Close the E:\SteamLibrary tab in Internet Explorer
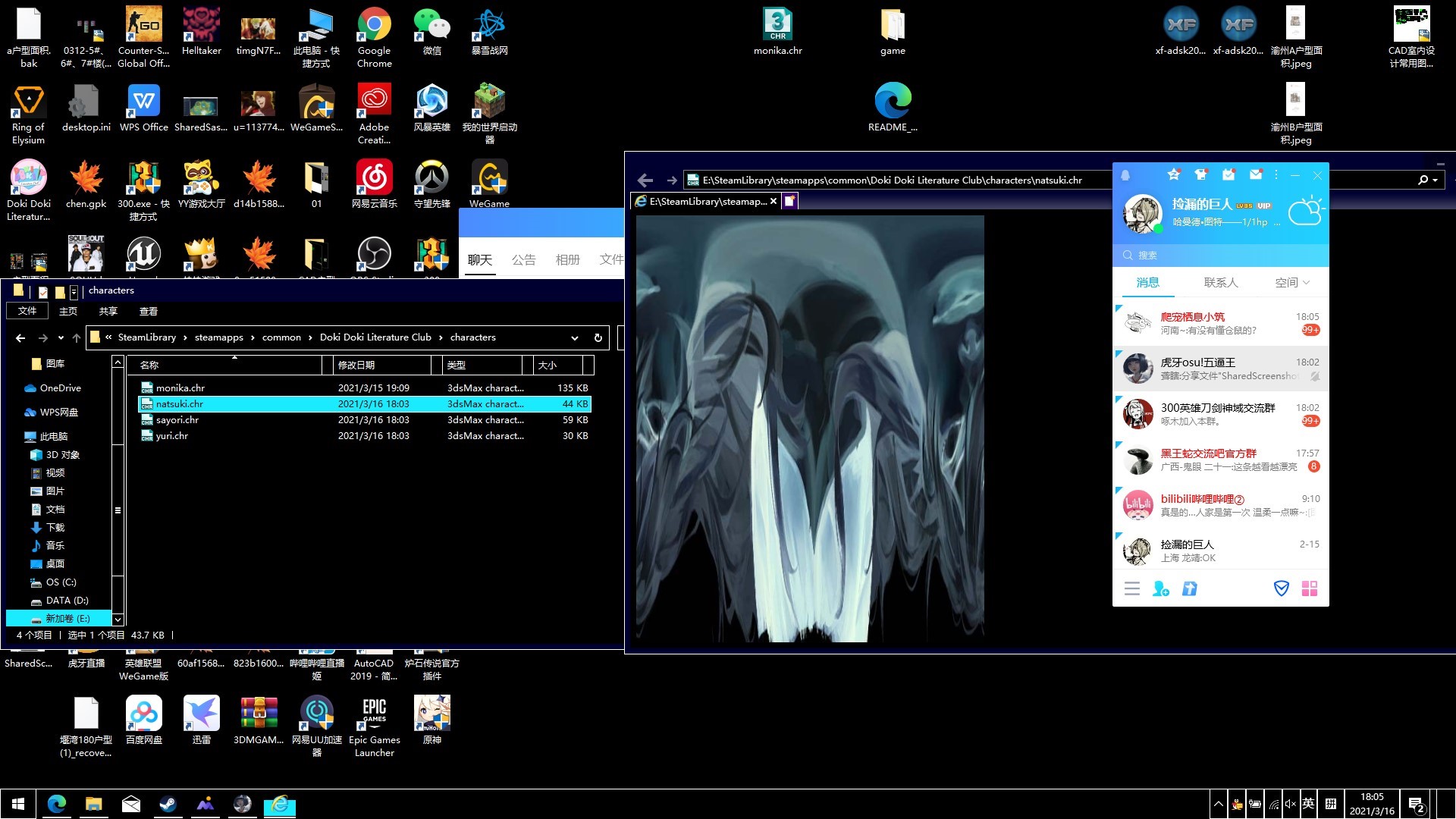 coord(773,201)
